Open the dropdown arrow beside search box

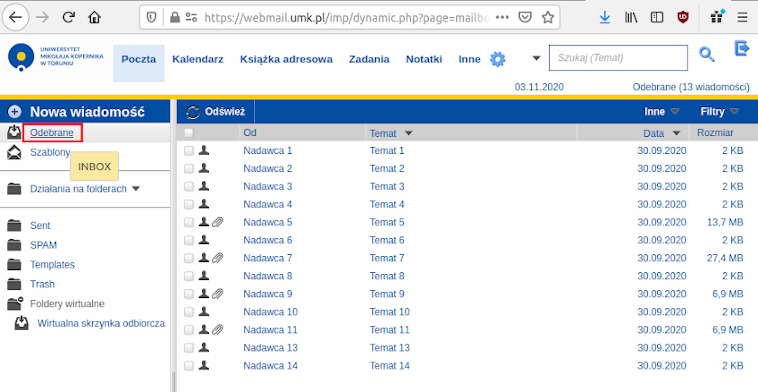[x=536, y=58]
